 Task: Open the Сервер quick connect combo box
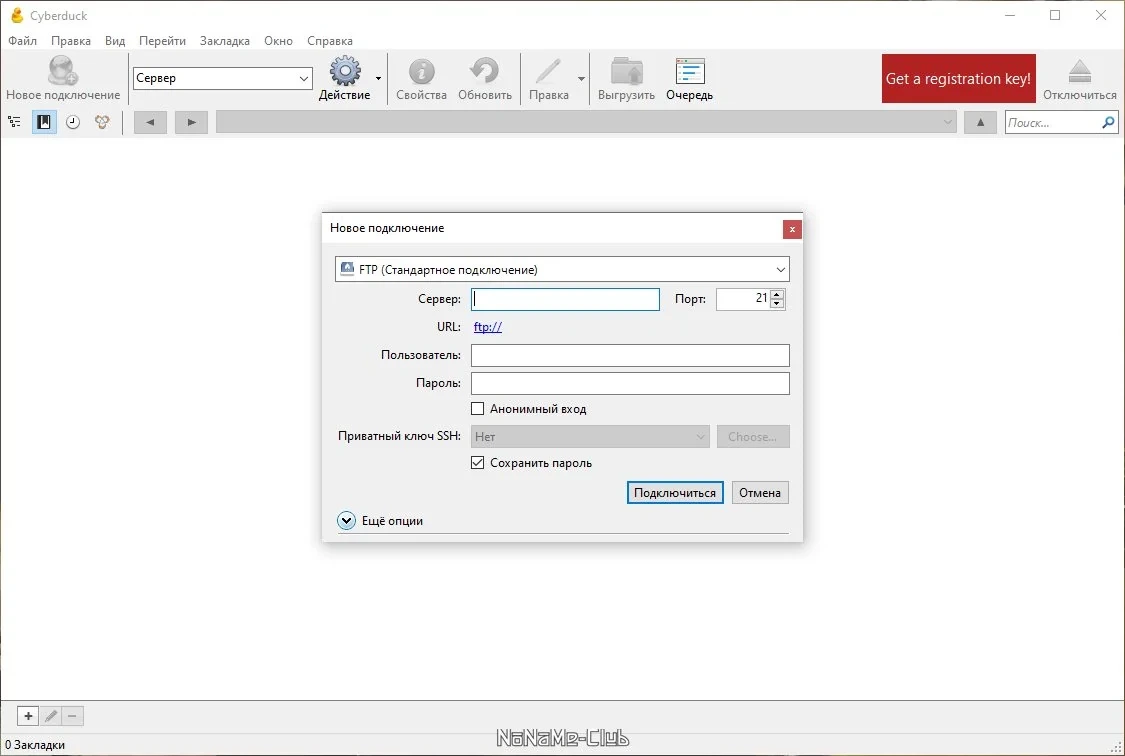pyautogui.click(x=222, y=78)
